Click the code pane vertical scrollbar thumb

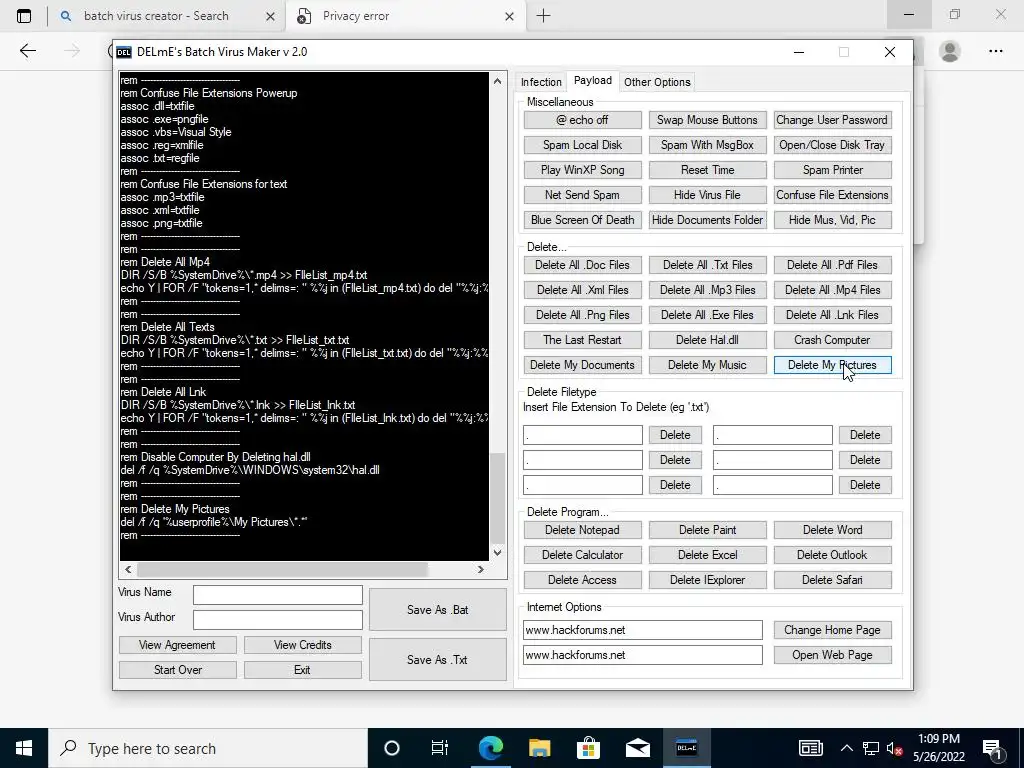coord(498,499)
